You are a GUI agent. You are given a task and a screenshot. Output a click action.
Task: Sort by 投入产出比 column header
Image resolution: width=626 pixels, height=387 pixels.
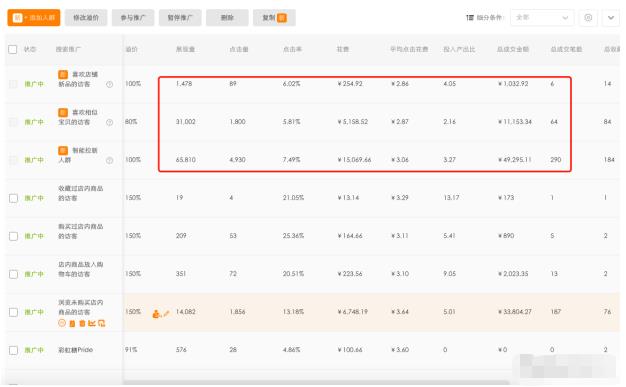459,50
